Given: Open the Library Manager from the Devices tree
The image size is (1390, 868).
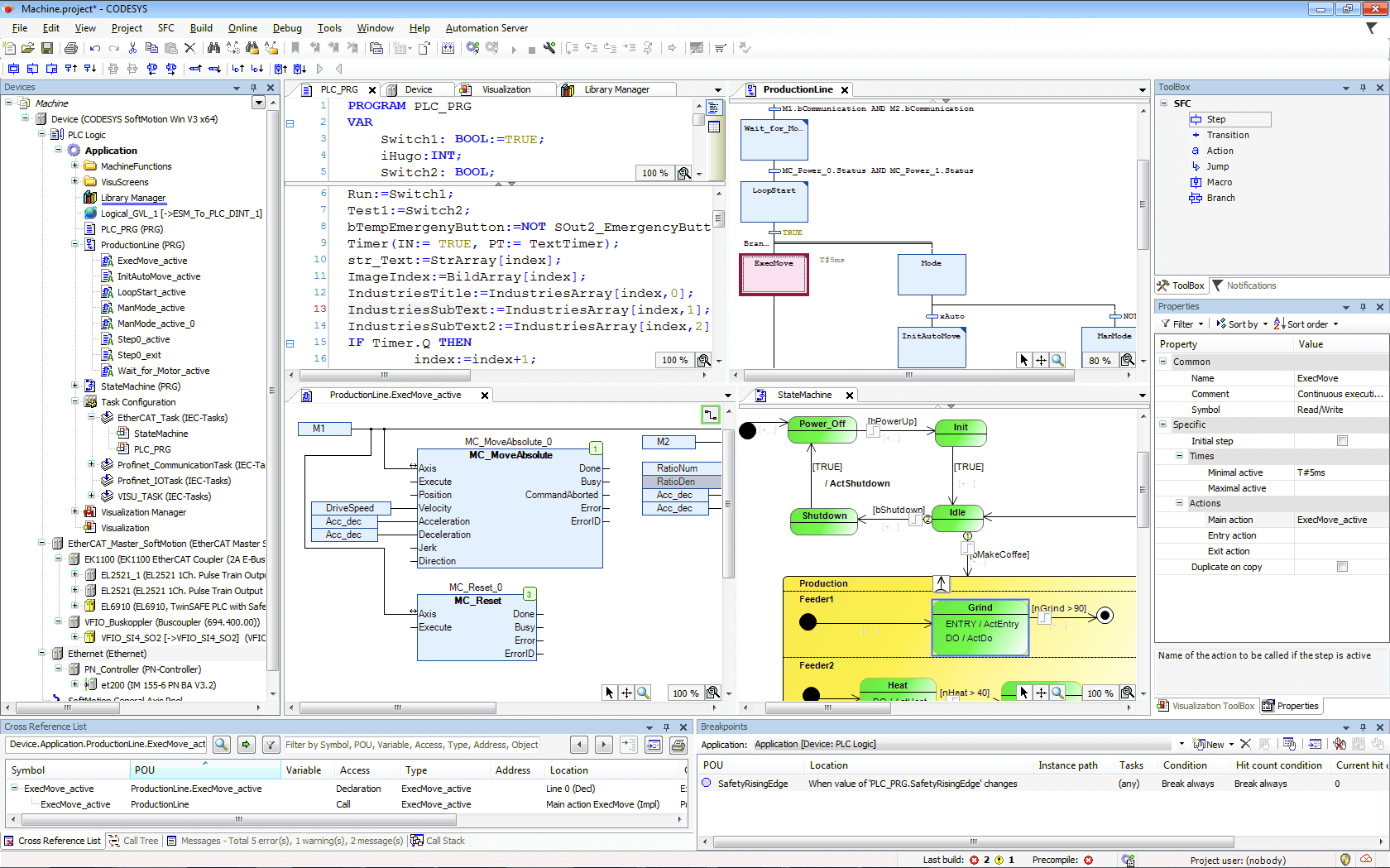Looking at the screenshot, I should (x=133, y=197).
